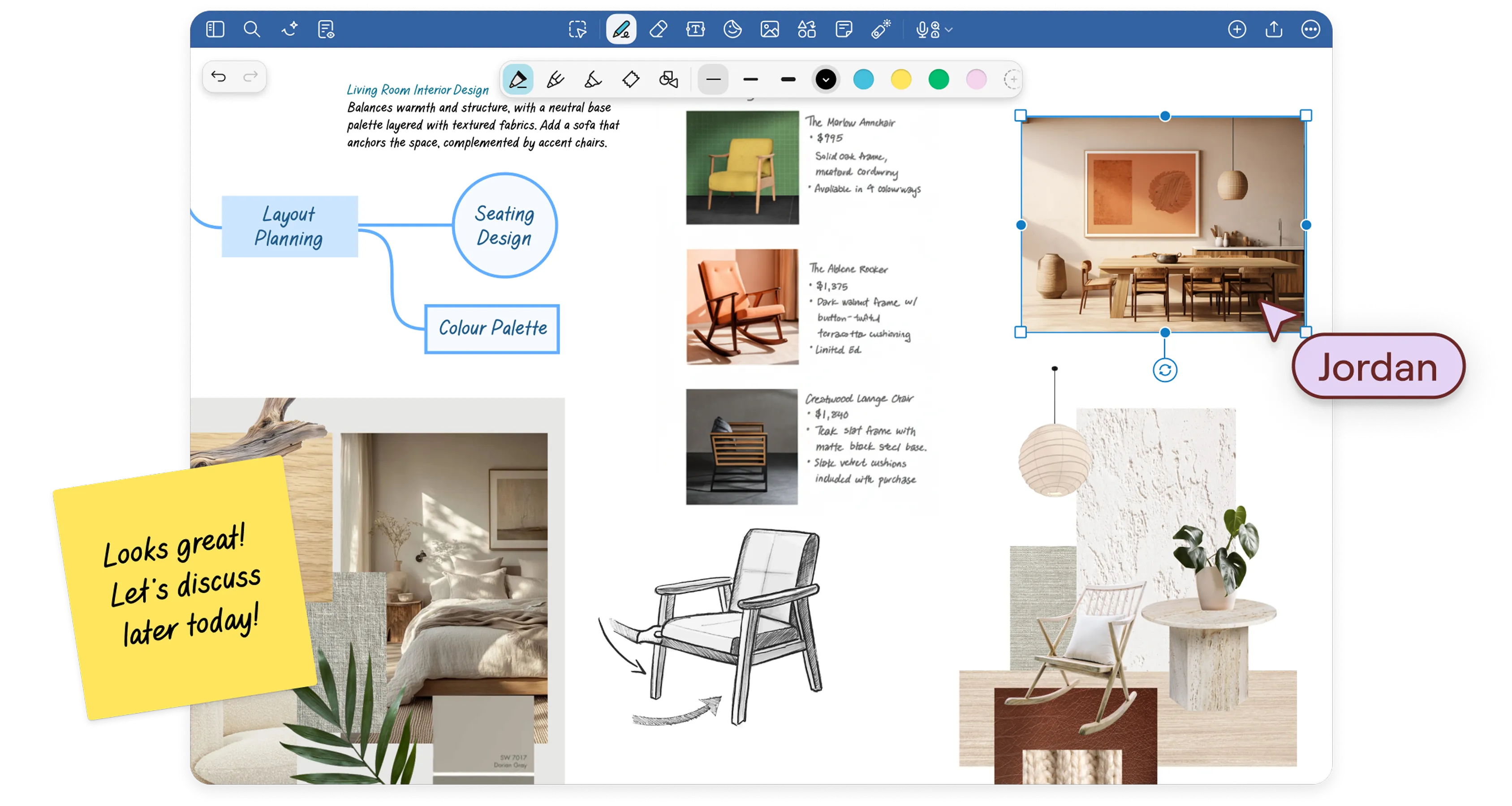Screen dimensions: 1512x806
Task: Choose the eraser tool in top bar
Action: pyautogui.click(x=658, y=30)
